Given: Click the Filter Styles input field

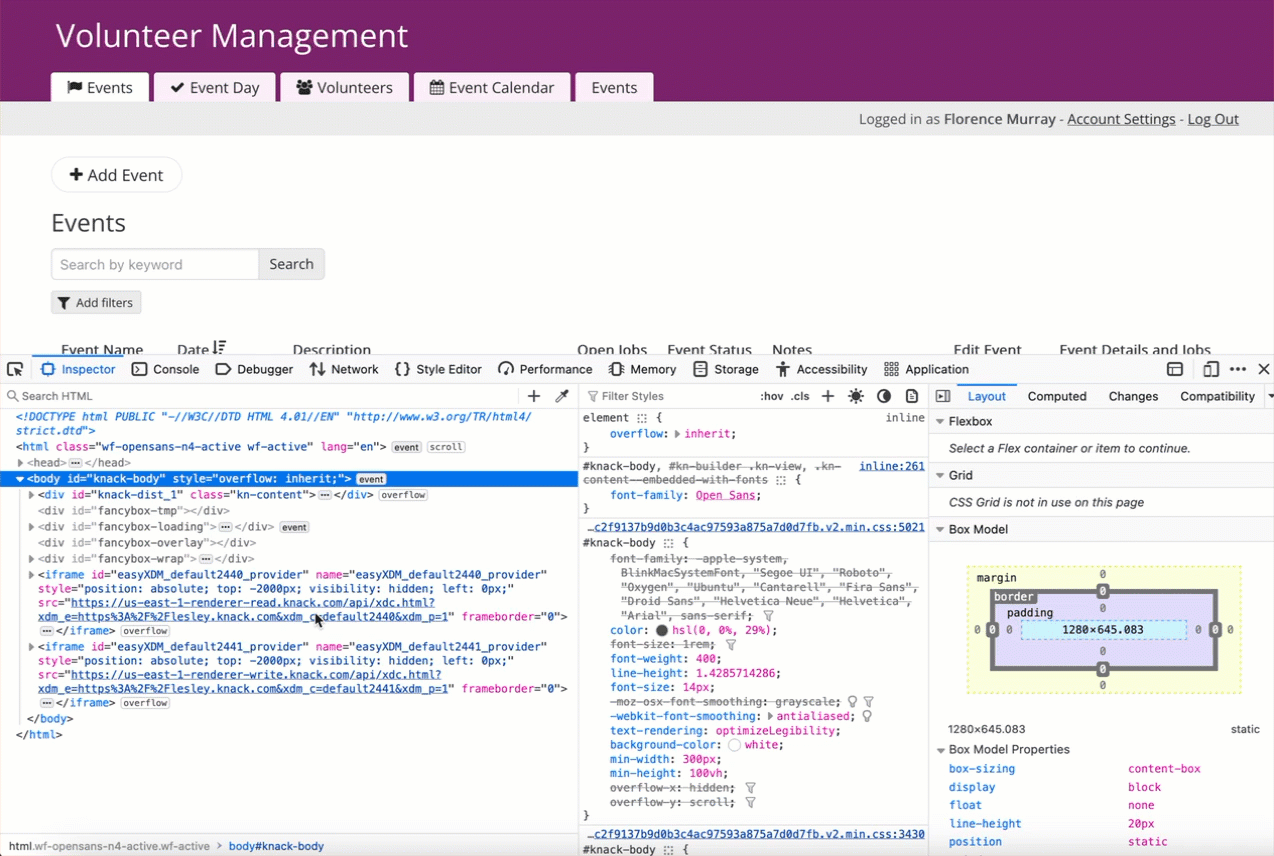Looking at the screenshot, I should pyautogui.click(x=660, y=396).
